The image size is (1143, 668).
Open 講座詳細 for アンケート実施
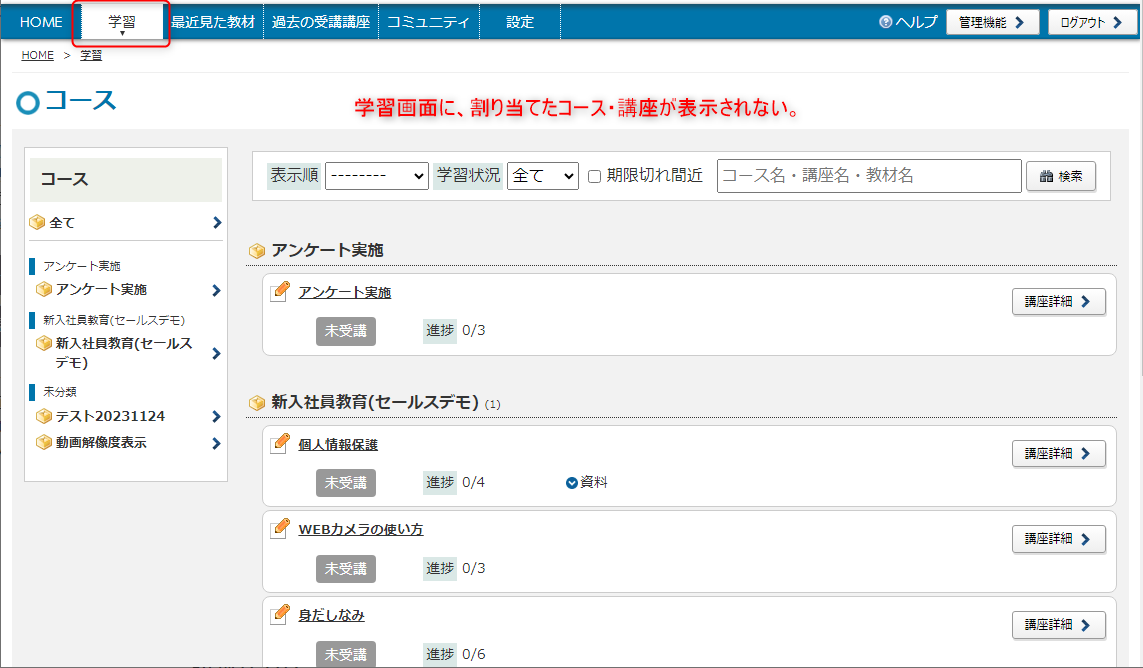click(1058, 302)
